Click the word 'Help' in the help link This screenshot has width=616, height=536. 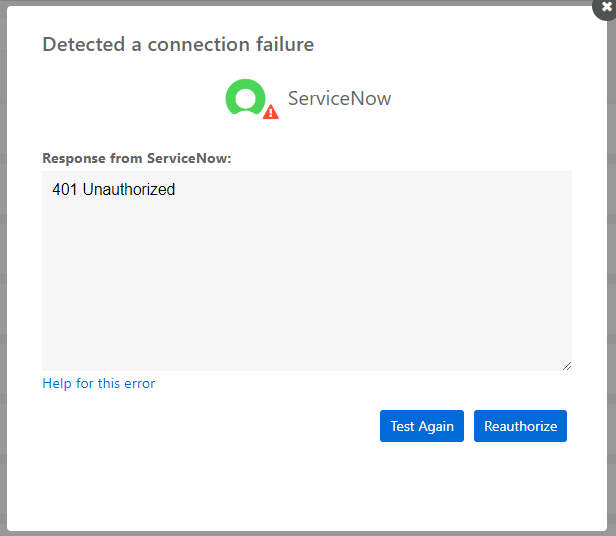(57, 383)
